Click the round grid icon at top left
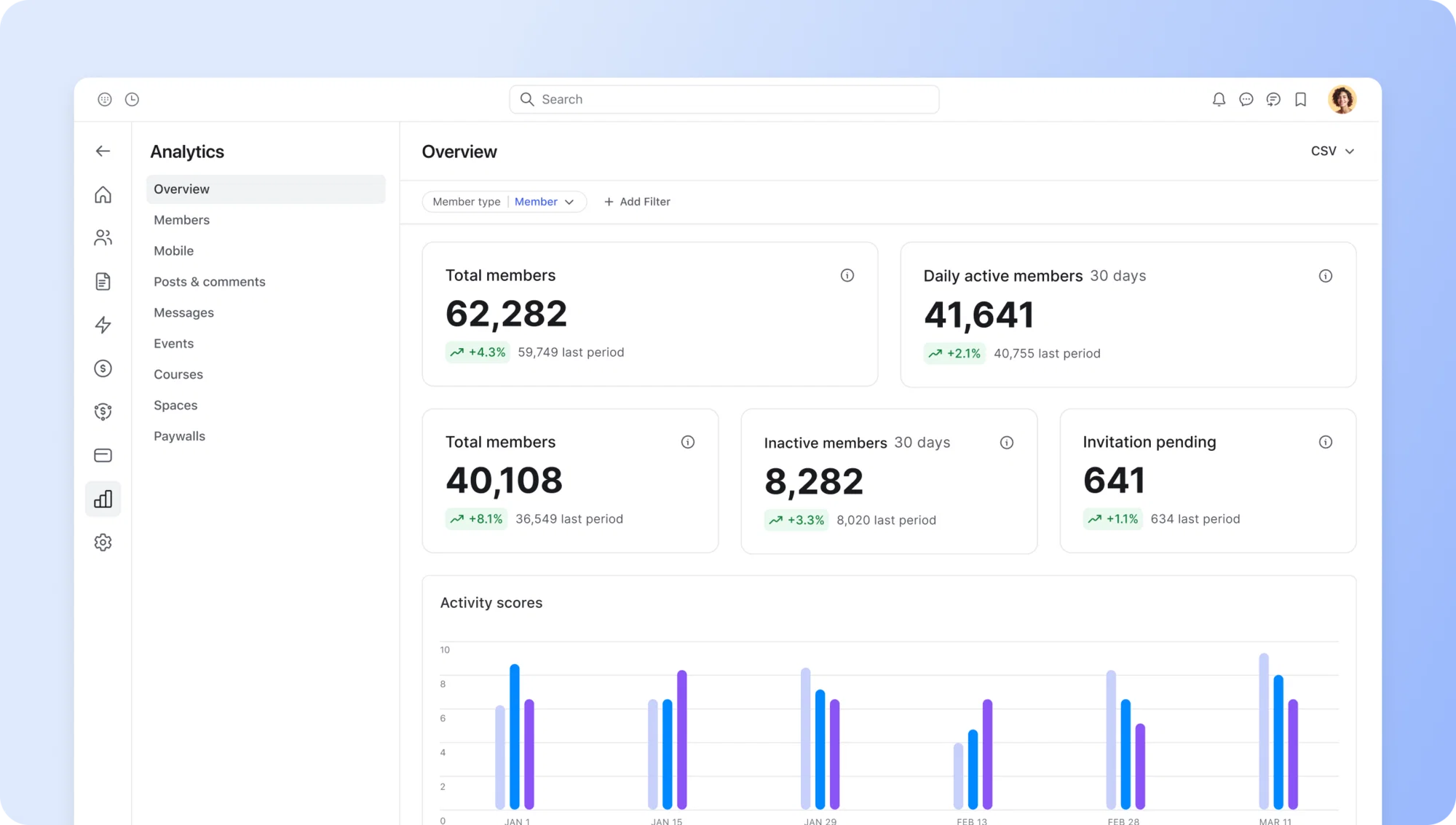Image resolution: width=1456 pixels, height=825 pixels. [105, 99]
